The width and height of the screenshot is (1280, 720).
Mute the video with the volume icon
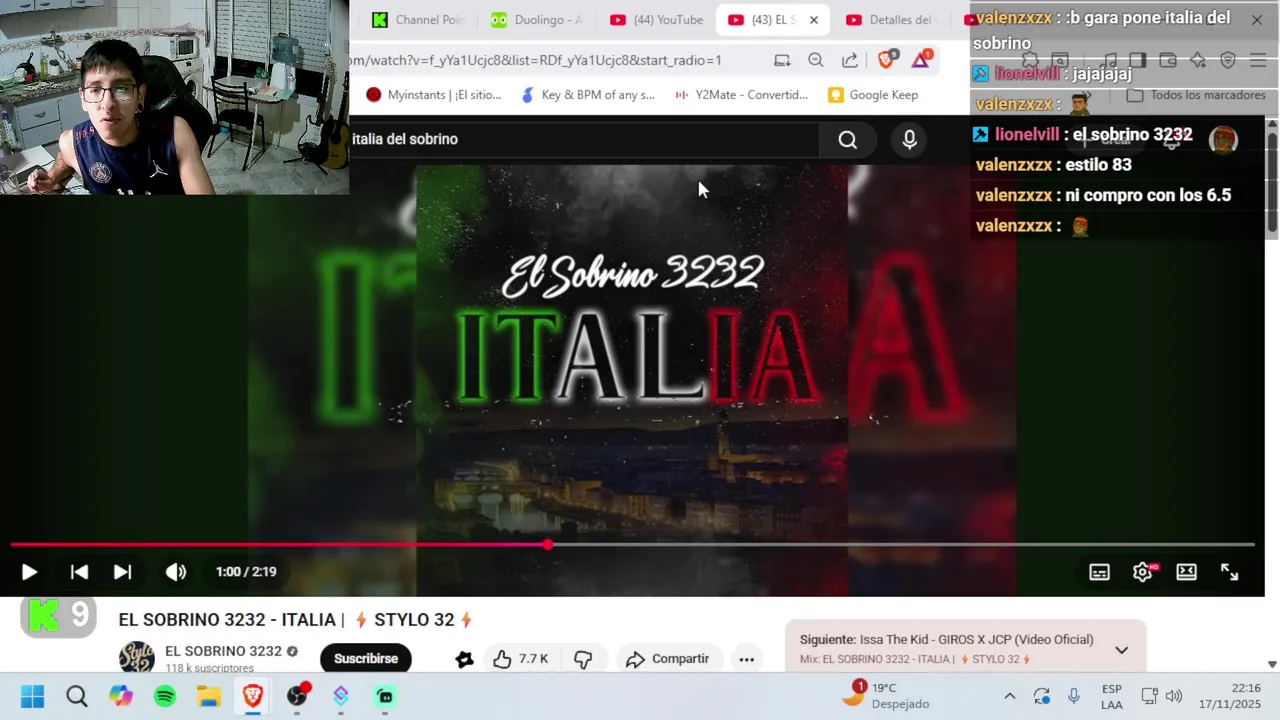pos(176,572)
